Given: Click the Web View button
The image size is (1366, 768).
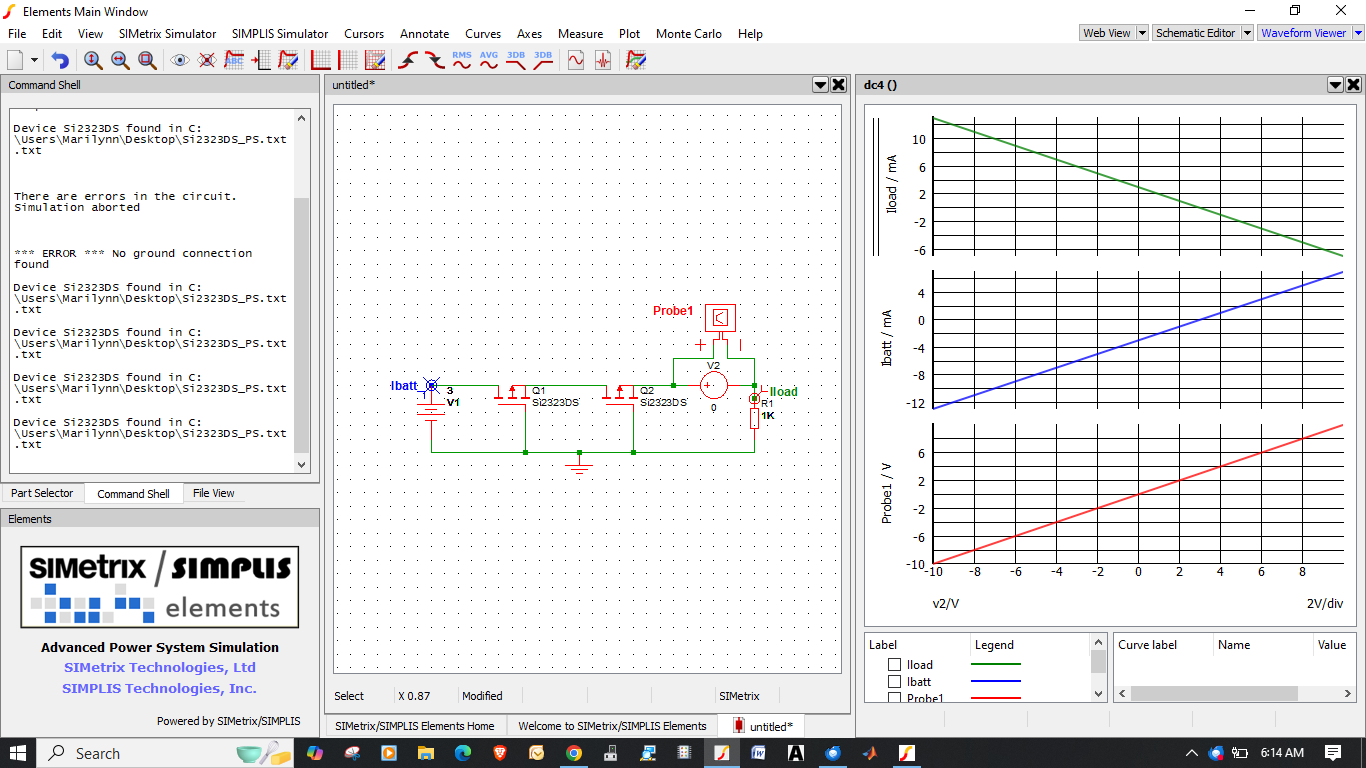Looking at the screenshot, I should click(1107, 33).
